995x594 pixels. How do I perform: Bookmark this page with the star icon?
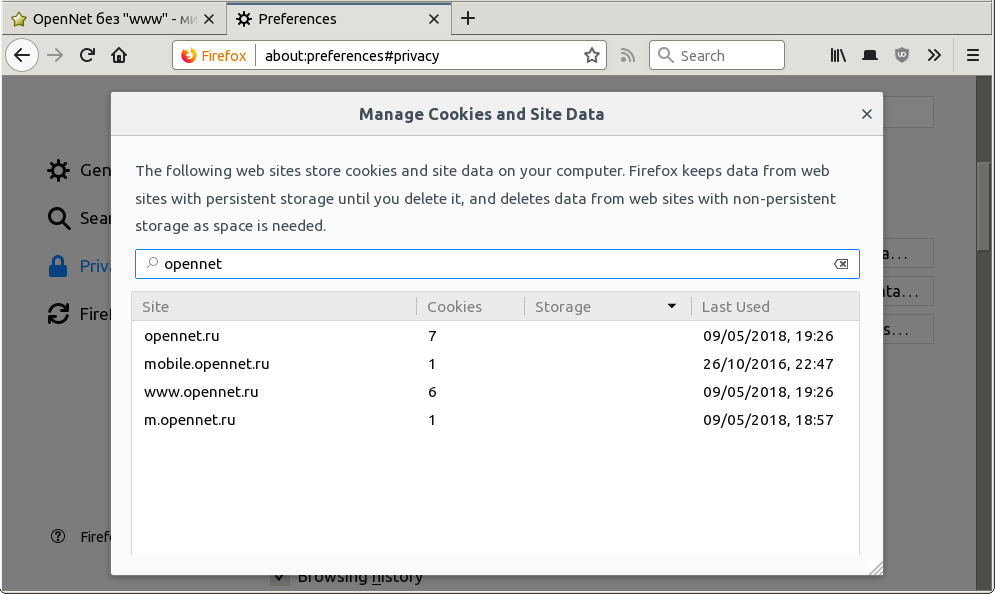[x=591, y=56]
